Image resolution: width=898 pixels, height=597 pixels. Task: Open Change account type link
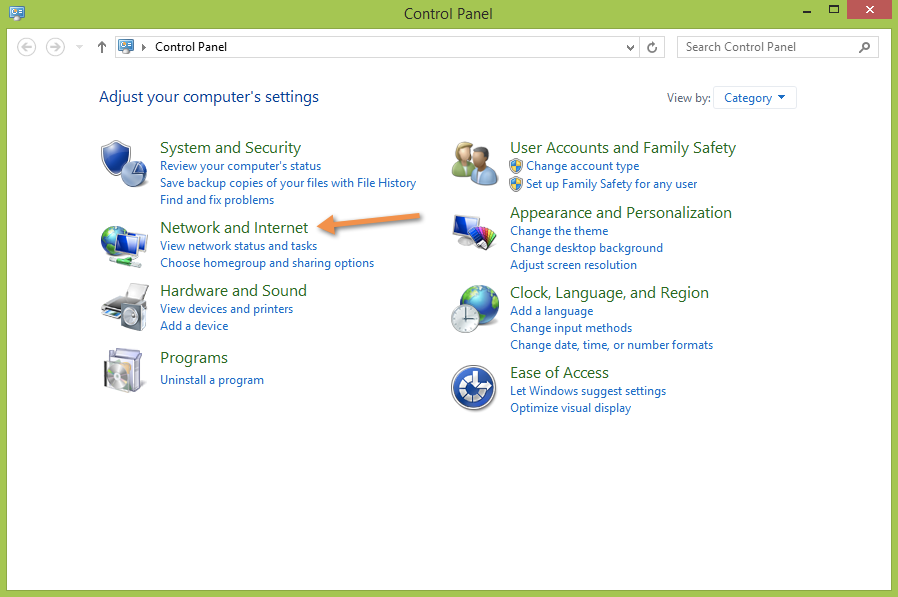pos(582,166)
